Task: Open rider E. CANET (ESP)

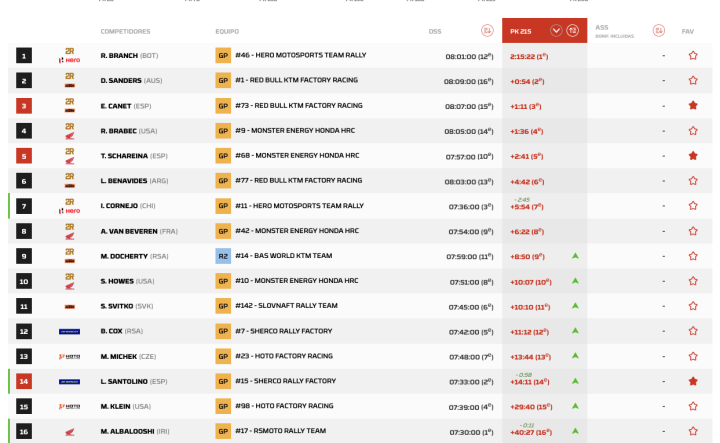Action: coord(126,106)
